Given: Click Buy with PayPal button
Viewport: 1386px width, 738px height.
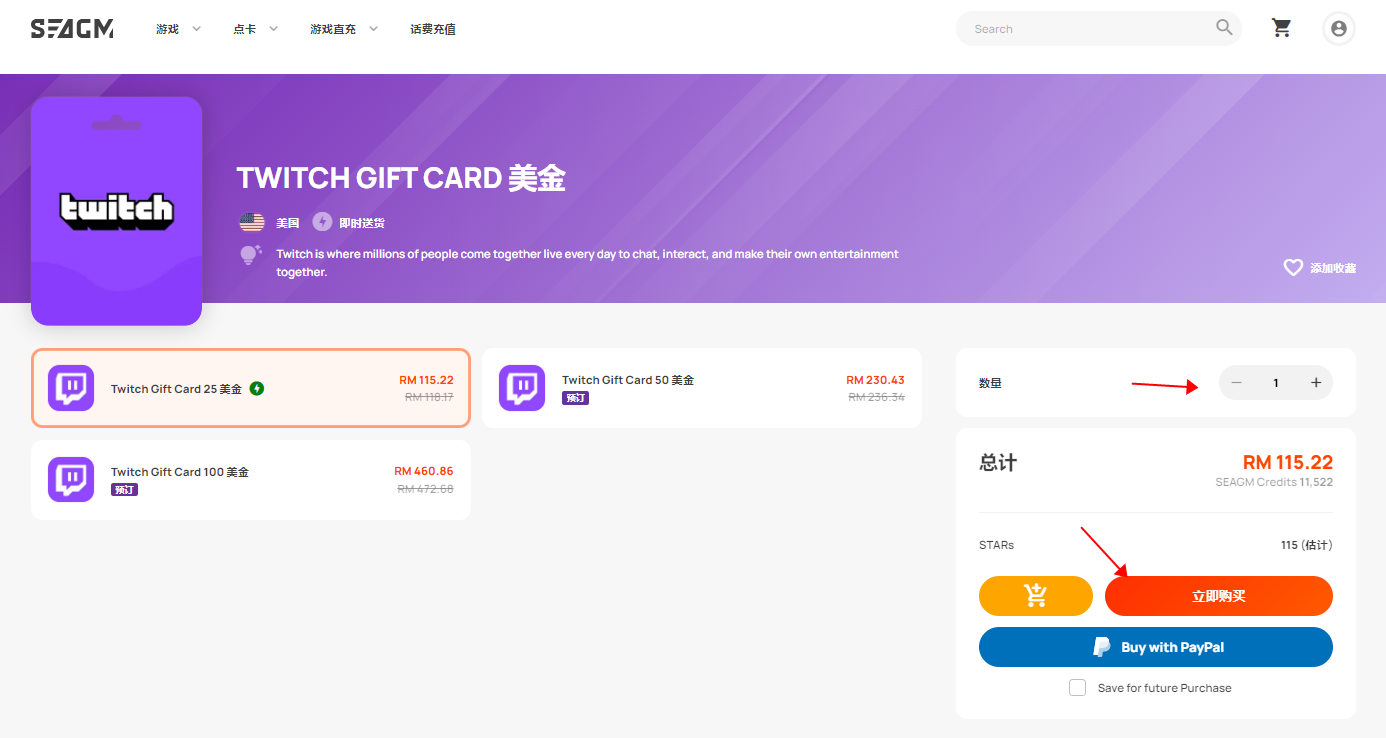Looking at the screenshot, I should pyautogui.click(x=1156, y=647).
